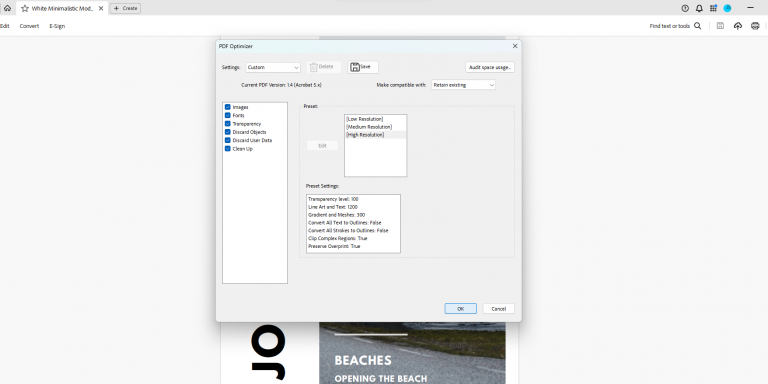
Task: Select the High Resolution preset
Action: click(x=365, y=135)
